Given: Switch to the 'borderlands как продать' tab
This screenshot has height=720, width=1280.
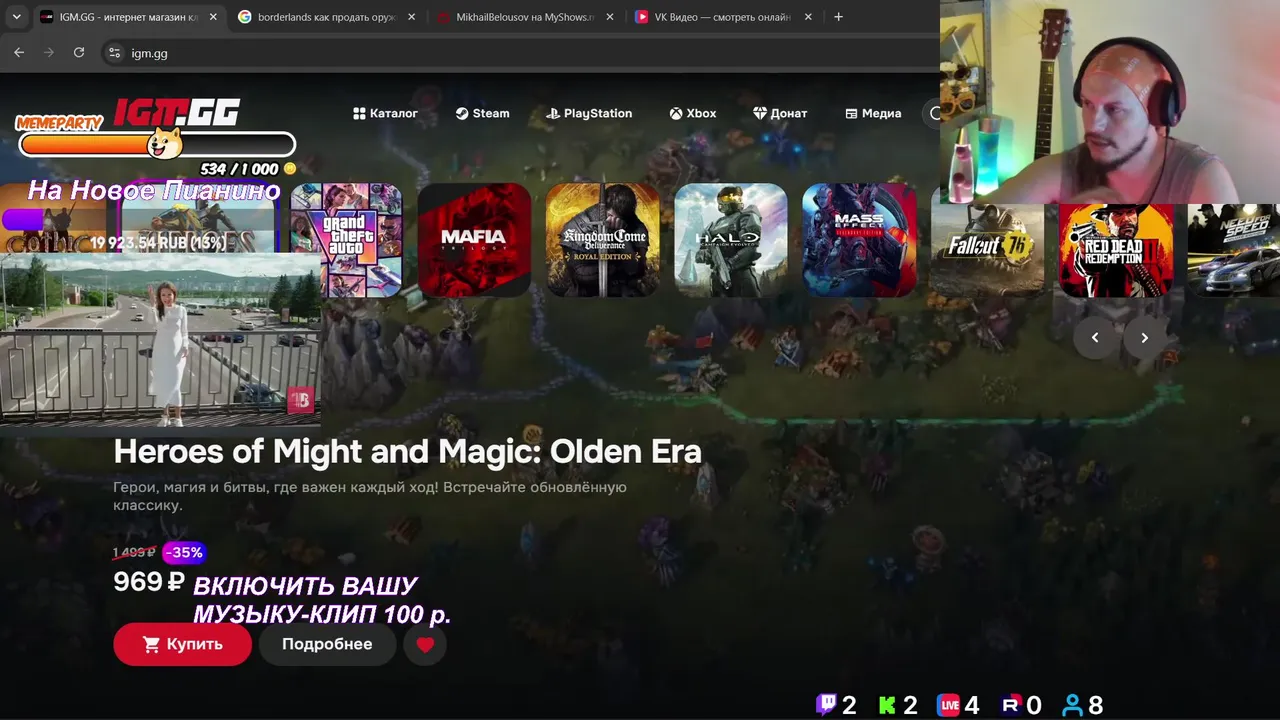Looking at the screenshot, I should click(x=327, y=17).
